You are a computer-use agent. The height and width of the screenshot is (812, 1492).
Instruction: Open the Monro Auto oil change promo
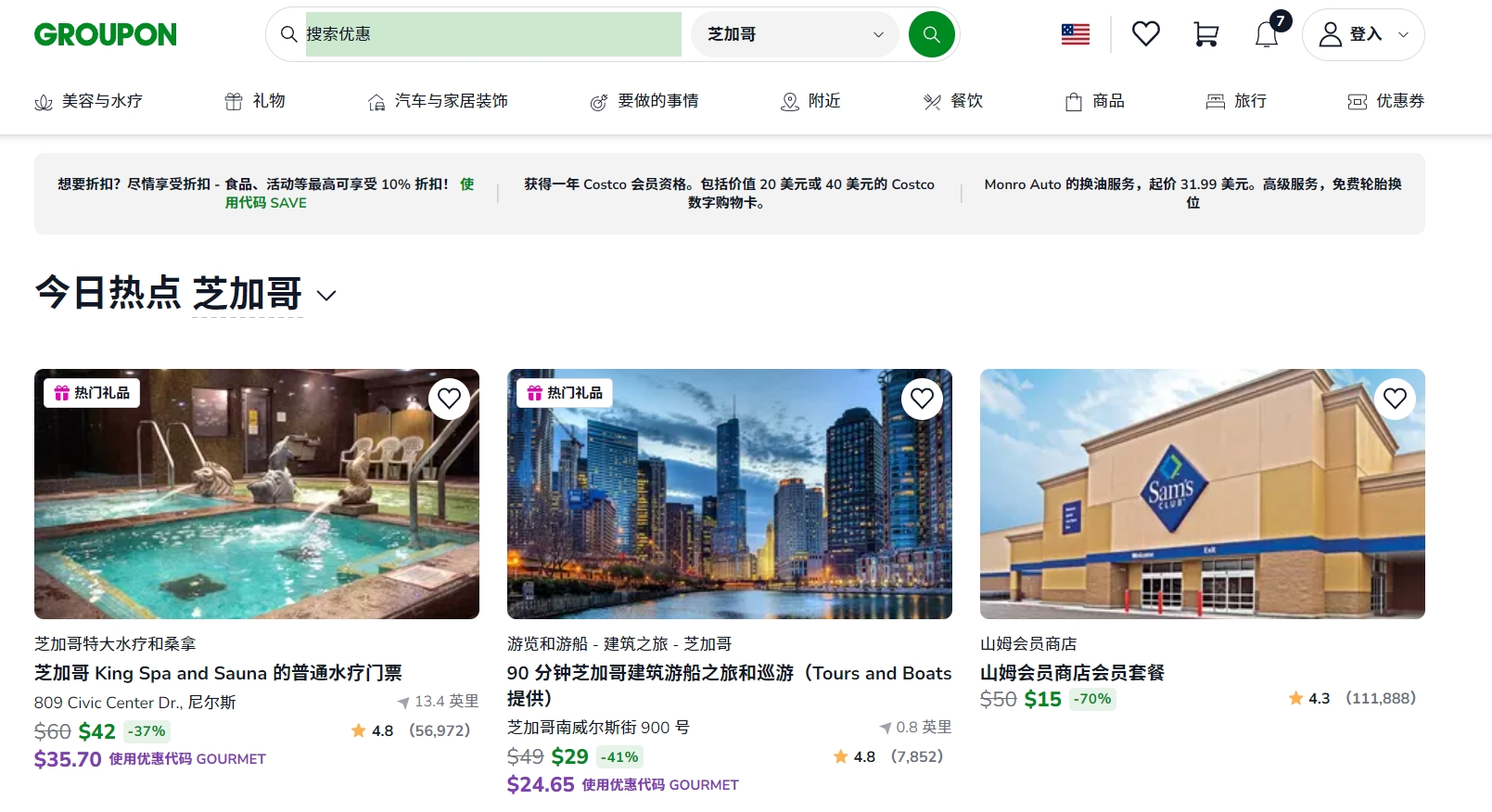tap(1192, 194)
